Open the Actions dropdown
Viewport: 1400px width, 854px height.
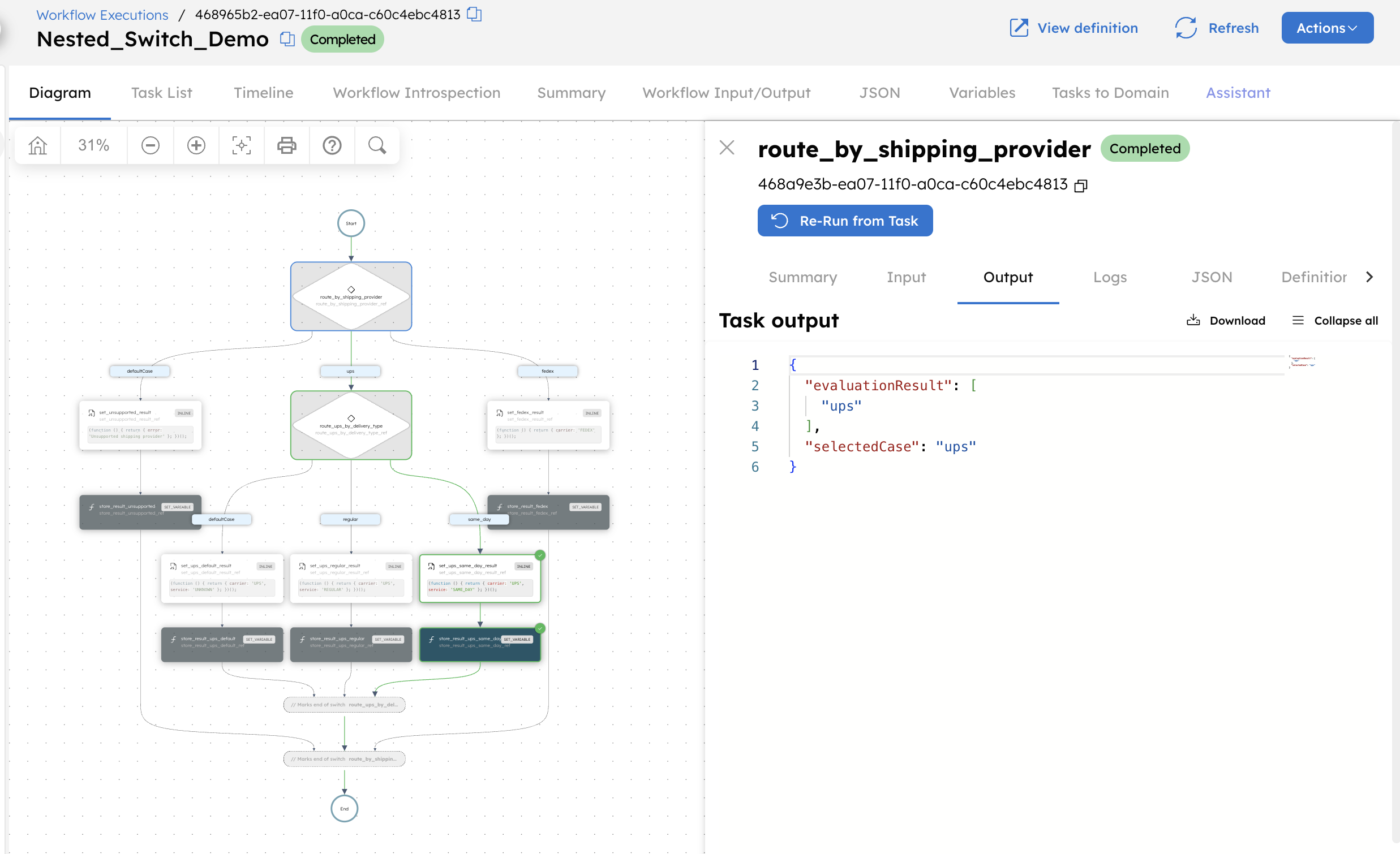(x=1327, y=28)
